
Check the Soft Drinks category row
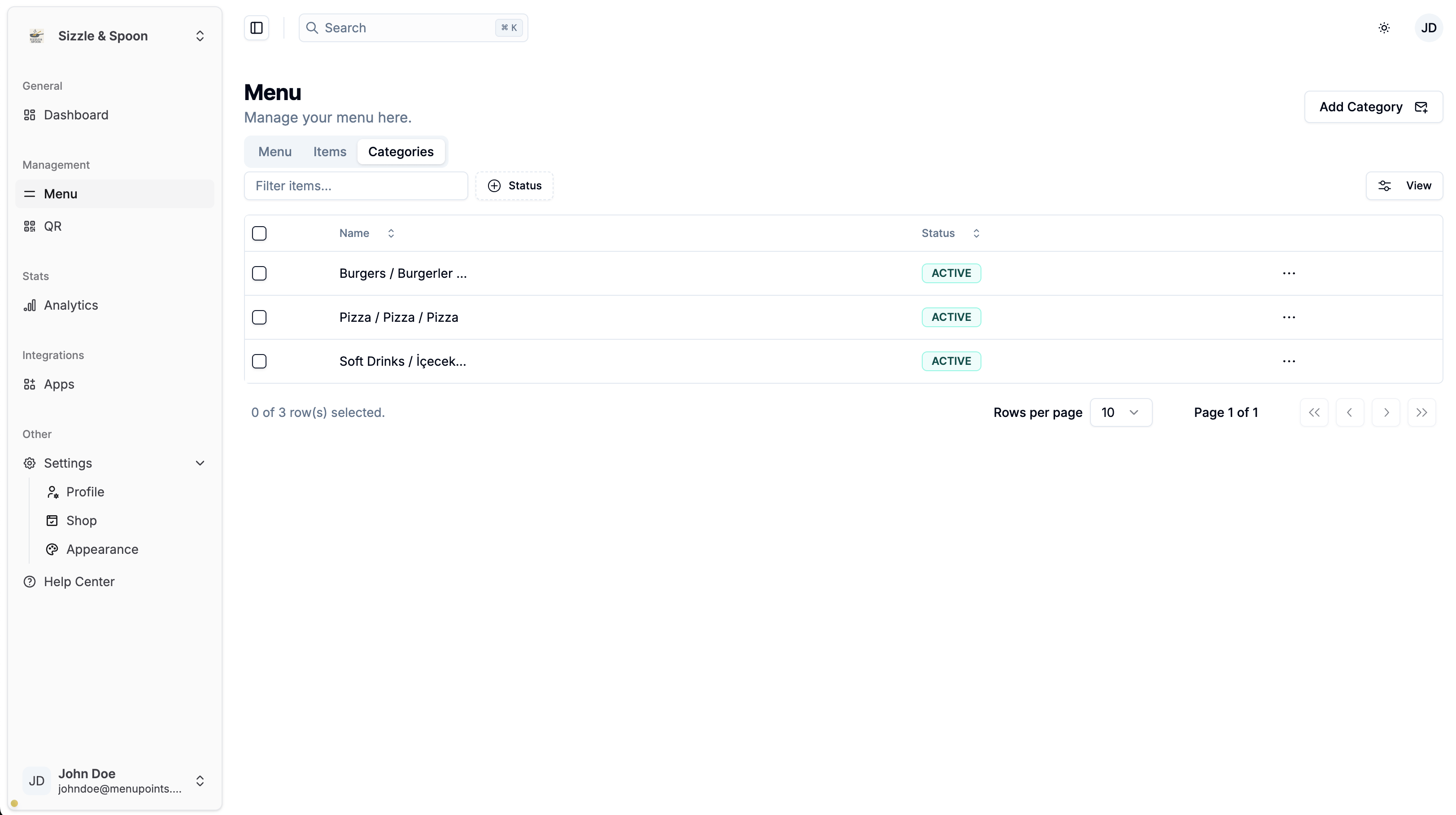[x=259, y=361]
